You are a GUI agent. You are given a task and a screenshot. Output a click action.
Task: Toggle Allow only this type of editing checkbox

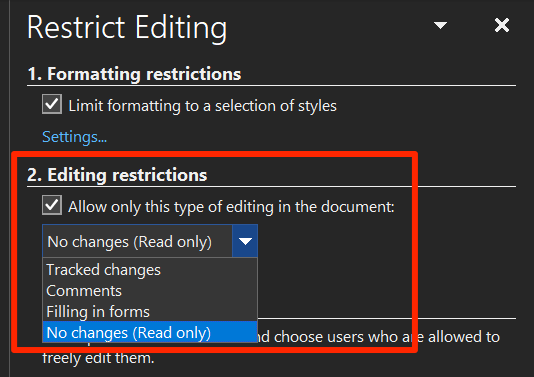52,205
